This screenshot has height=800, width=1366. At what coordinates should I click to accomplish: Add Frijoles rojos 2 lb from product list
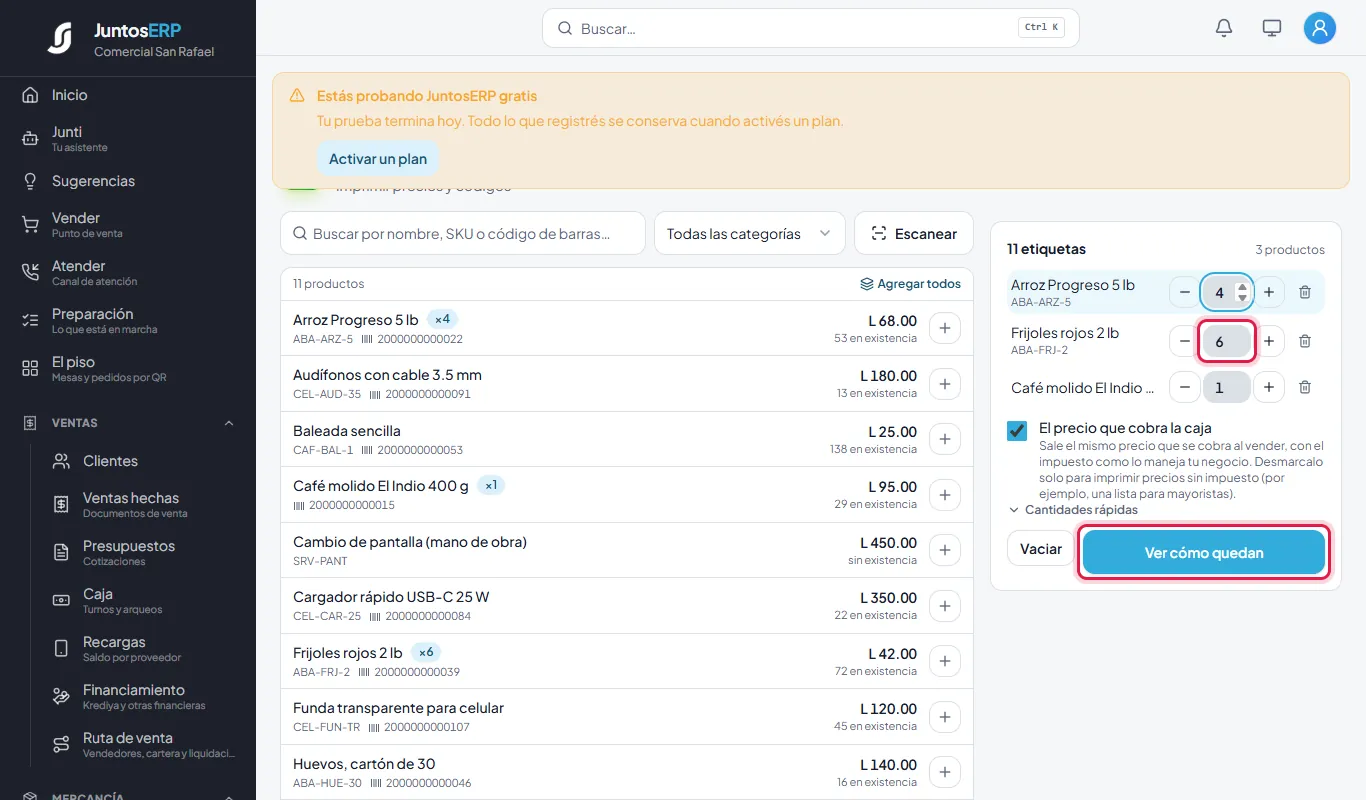click(945, 660)
